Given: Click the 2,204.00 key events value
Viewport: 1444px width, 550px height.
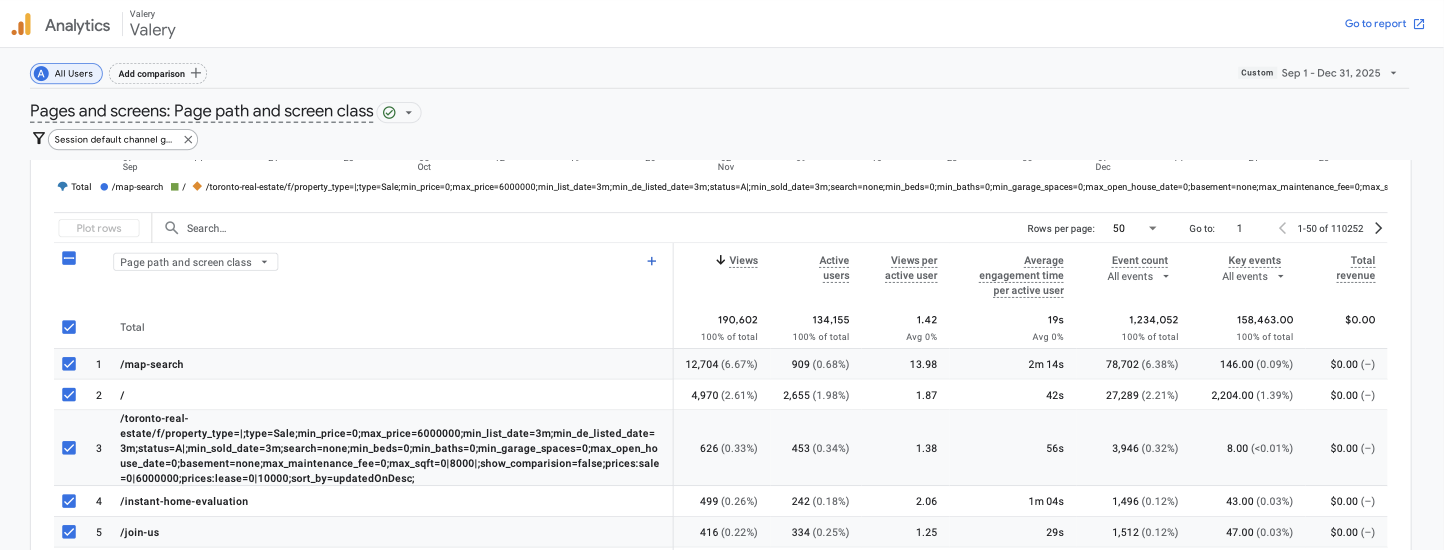Looking at the screenshot, I should [1233, 396].
